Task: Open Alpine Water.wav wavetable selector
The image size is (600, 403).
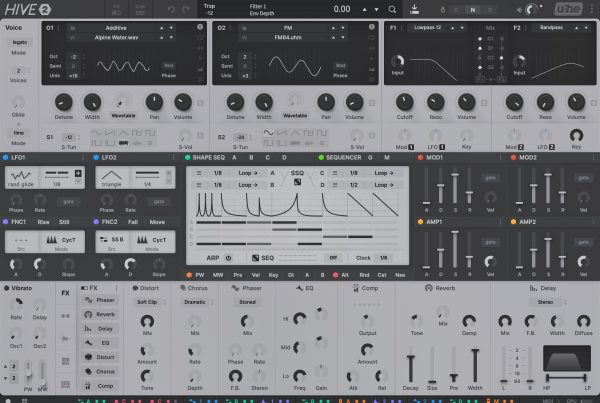Action: click(x=116, y=38)
